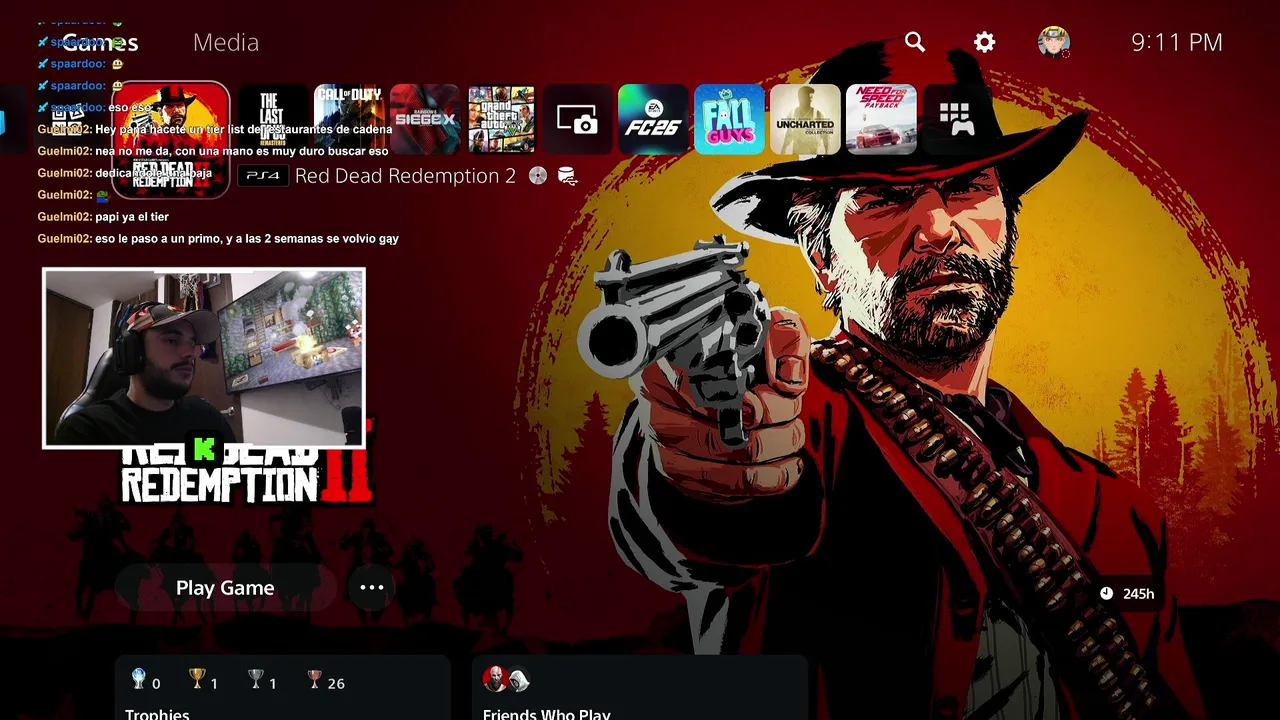This screenshot has height=720, width=1280.
Task: Click the 245h play time text
Action: [x=1138, y=594]
